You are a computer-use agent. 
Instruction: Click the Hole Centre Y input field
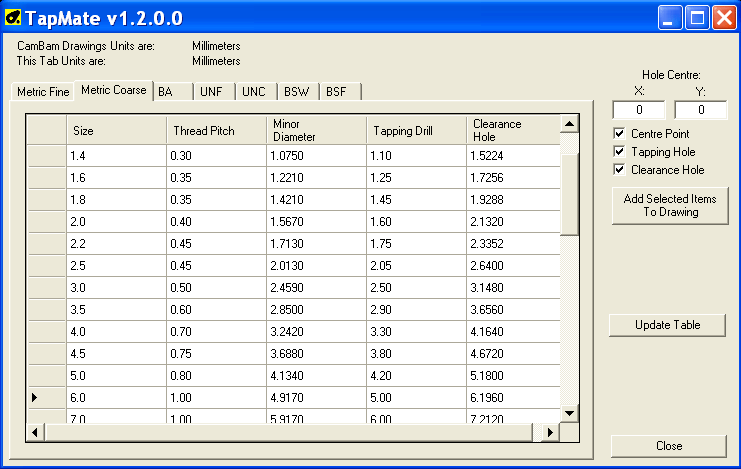click(701, 110)
